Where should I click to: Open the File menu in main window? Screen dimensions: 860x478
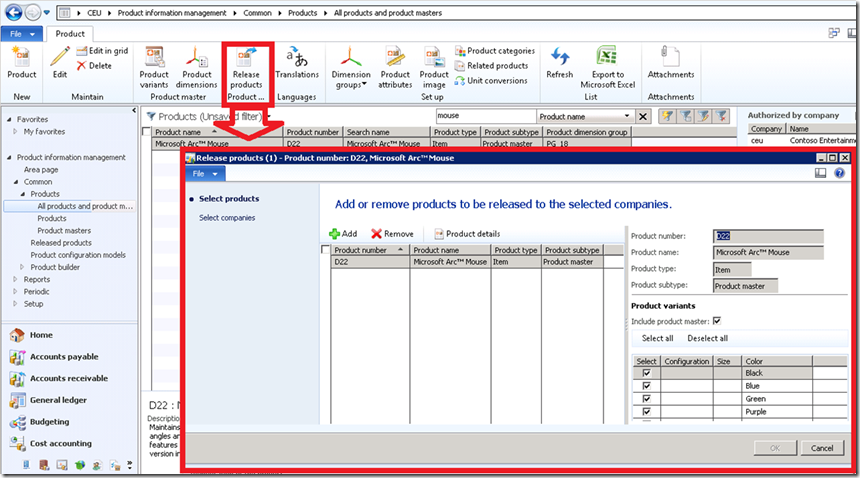point(22,33)
